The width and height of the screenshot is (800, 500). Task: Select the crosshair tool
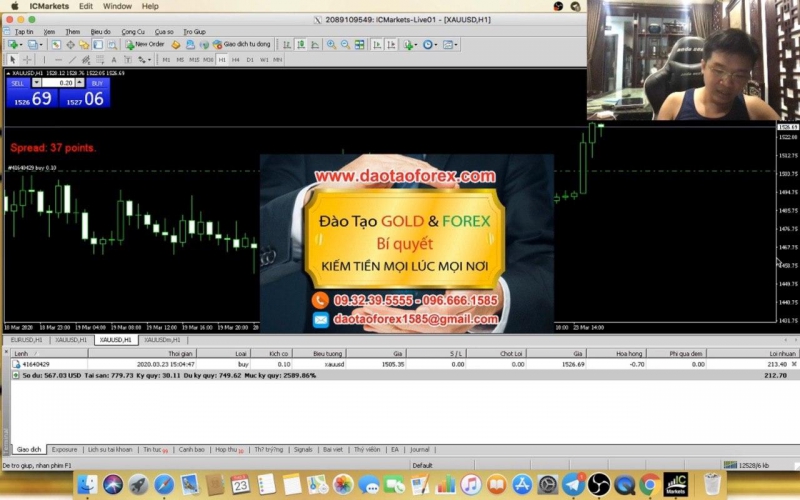[x=28, y=60]
